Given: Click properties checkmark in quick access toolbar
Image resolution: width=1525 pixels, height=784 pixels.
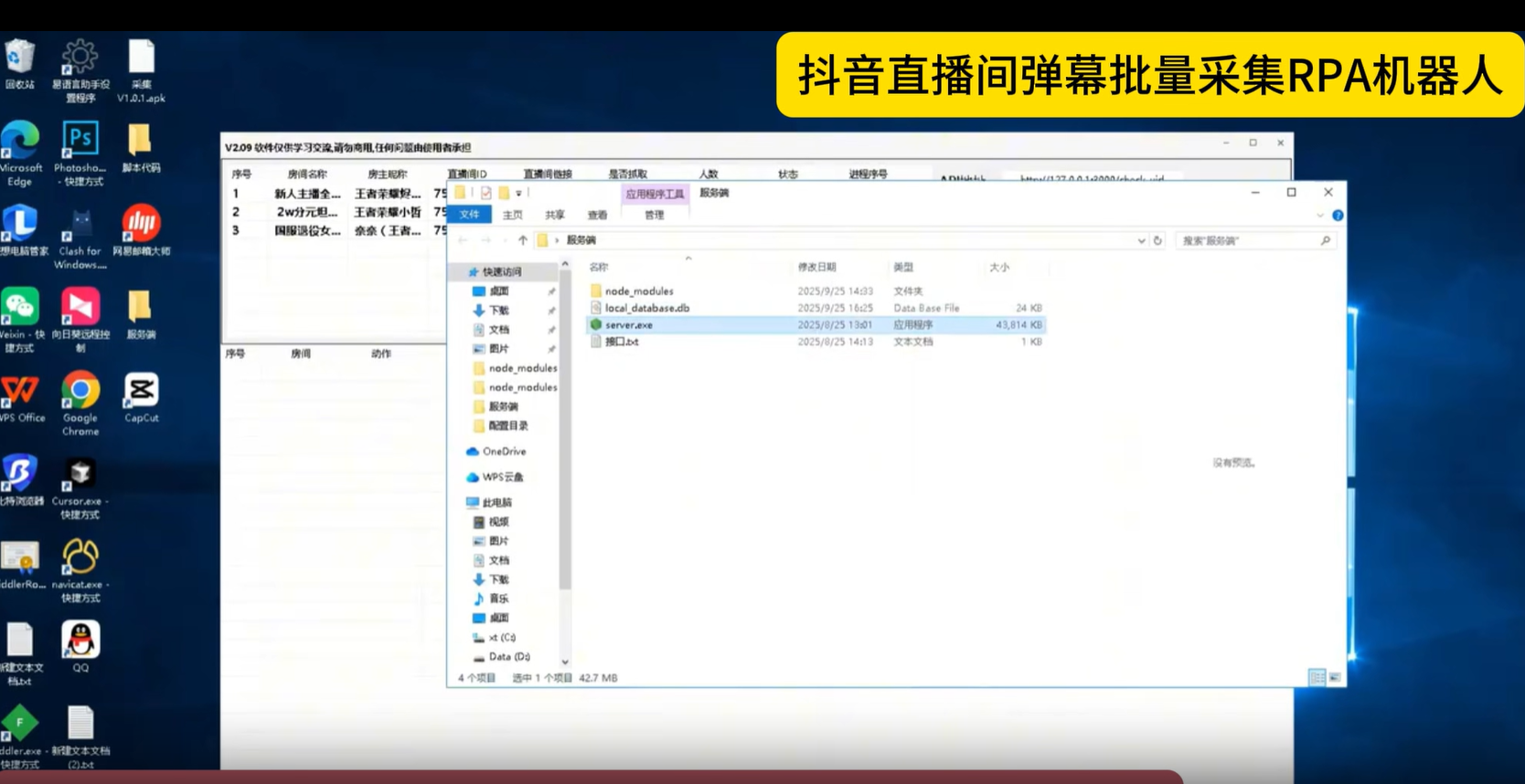Looking at the screenshot, I should pos(486,193).
